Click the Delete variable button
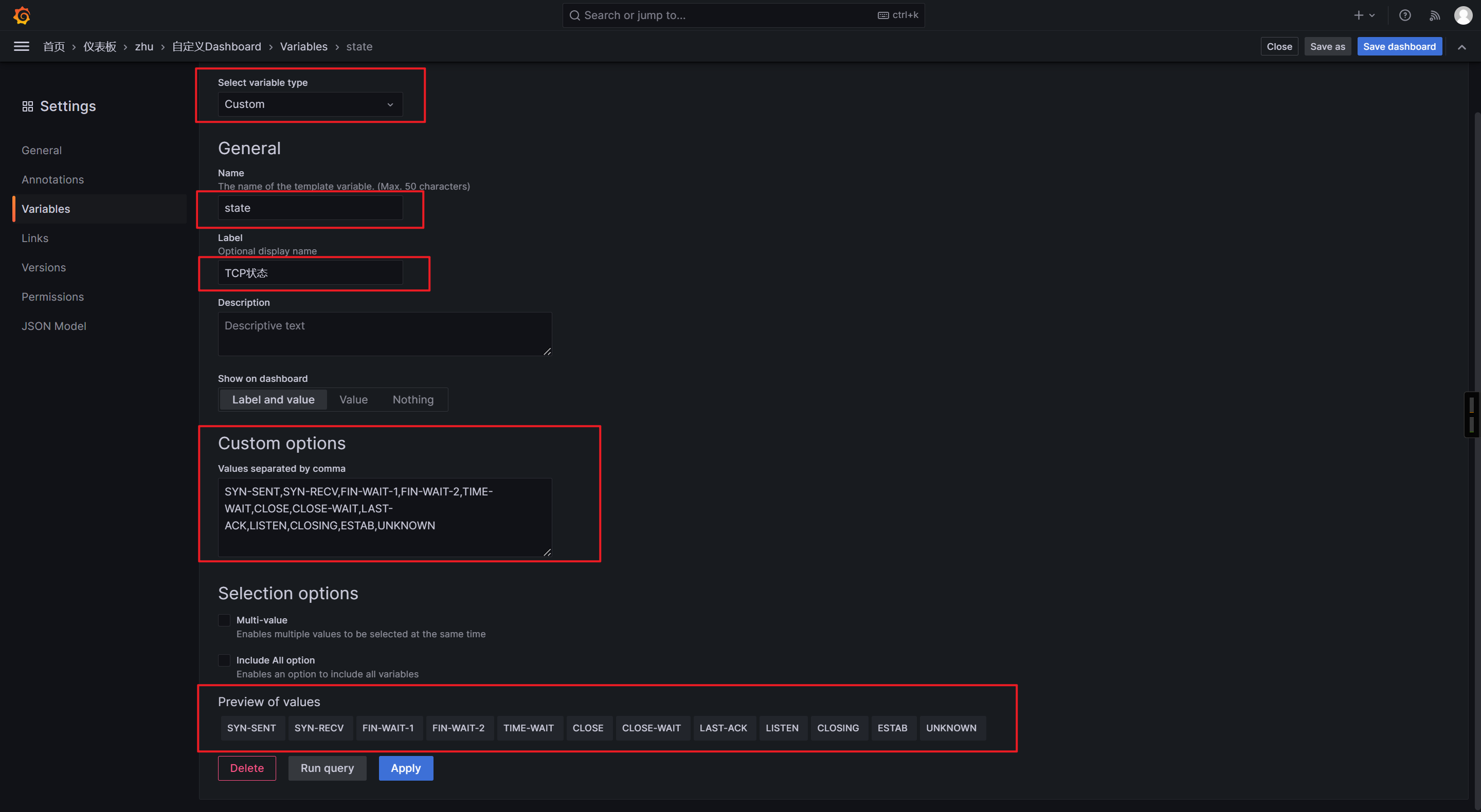The height and width of the screenshot is (812, 1481). (247, 768)
